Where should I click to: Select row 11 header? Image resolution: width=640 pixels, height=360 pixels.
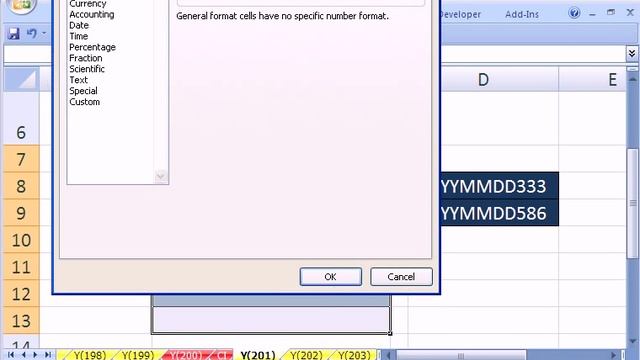(22, 267)
